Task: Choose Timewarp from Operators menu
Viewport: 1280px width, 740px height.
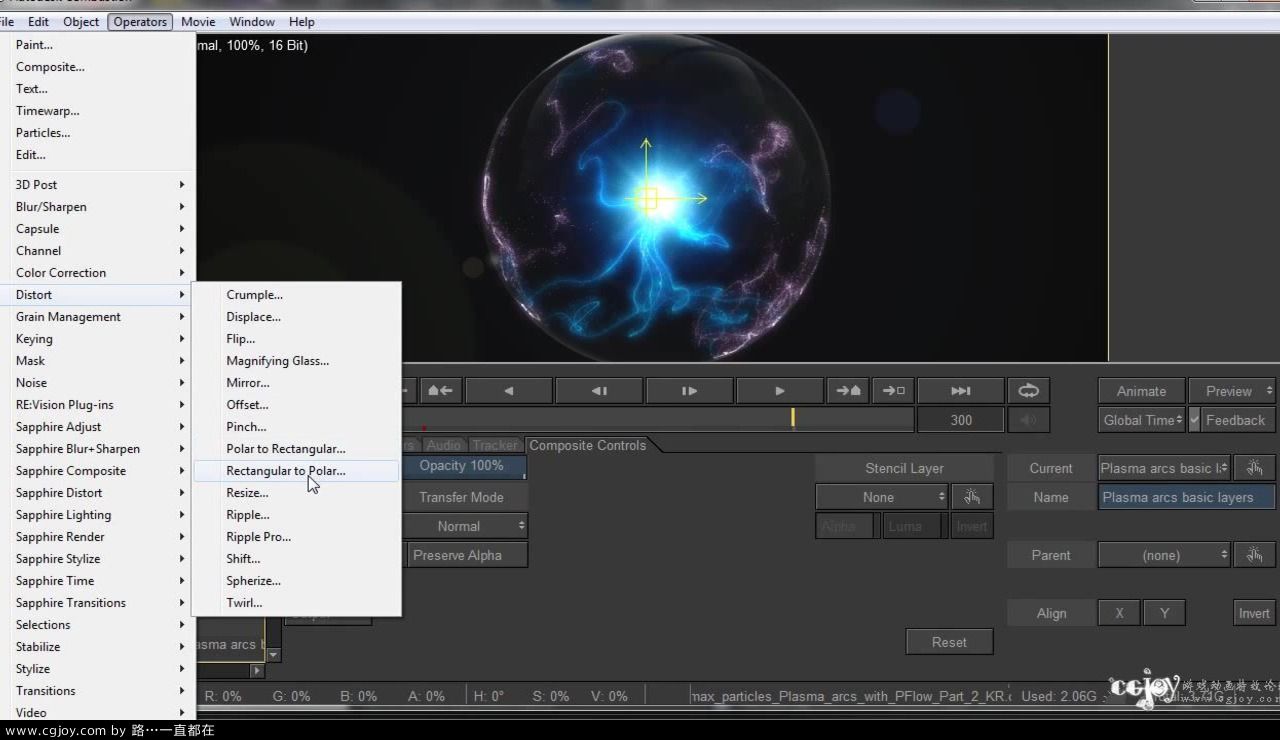Action: click(x=98, y=111)
